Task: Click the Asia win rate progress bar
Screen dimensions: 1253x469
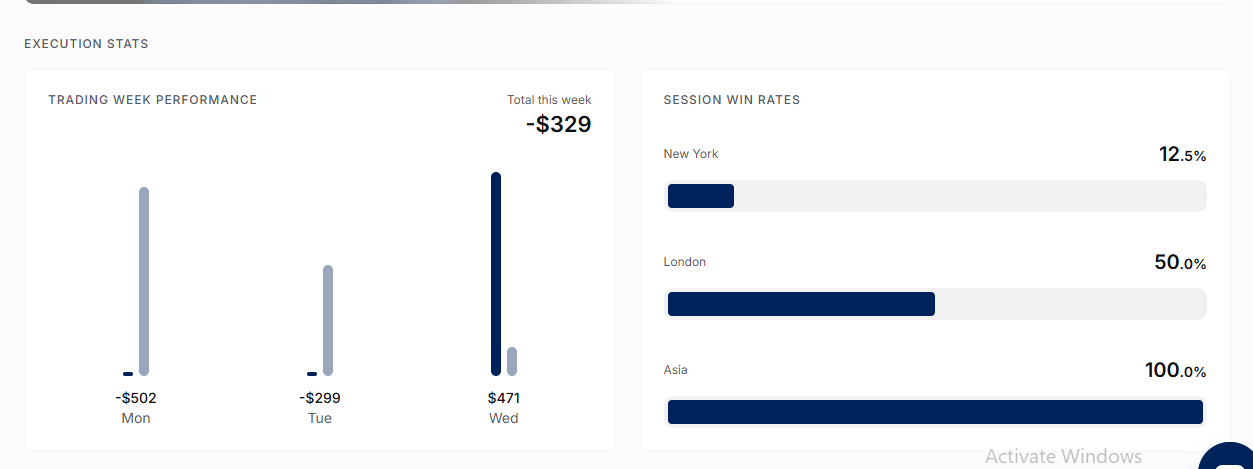Action: click(936, 412)
